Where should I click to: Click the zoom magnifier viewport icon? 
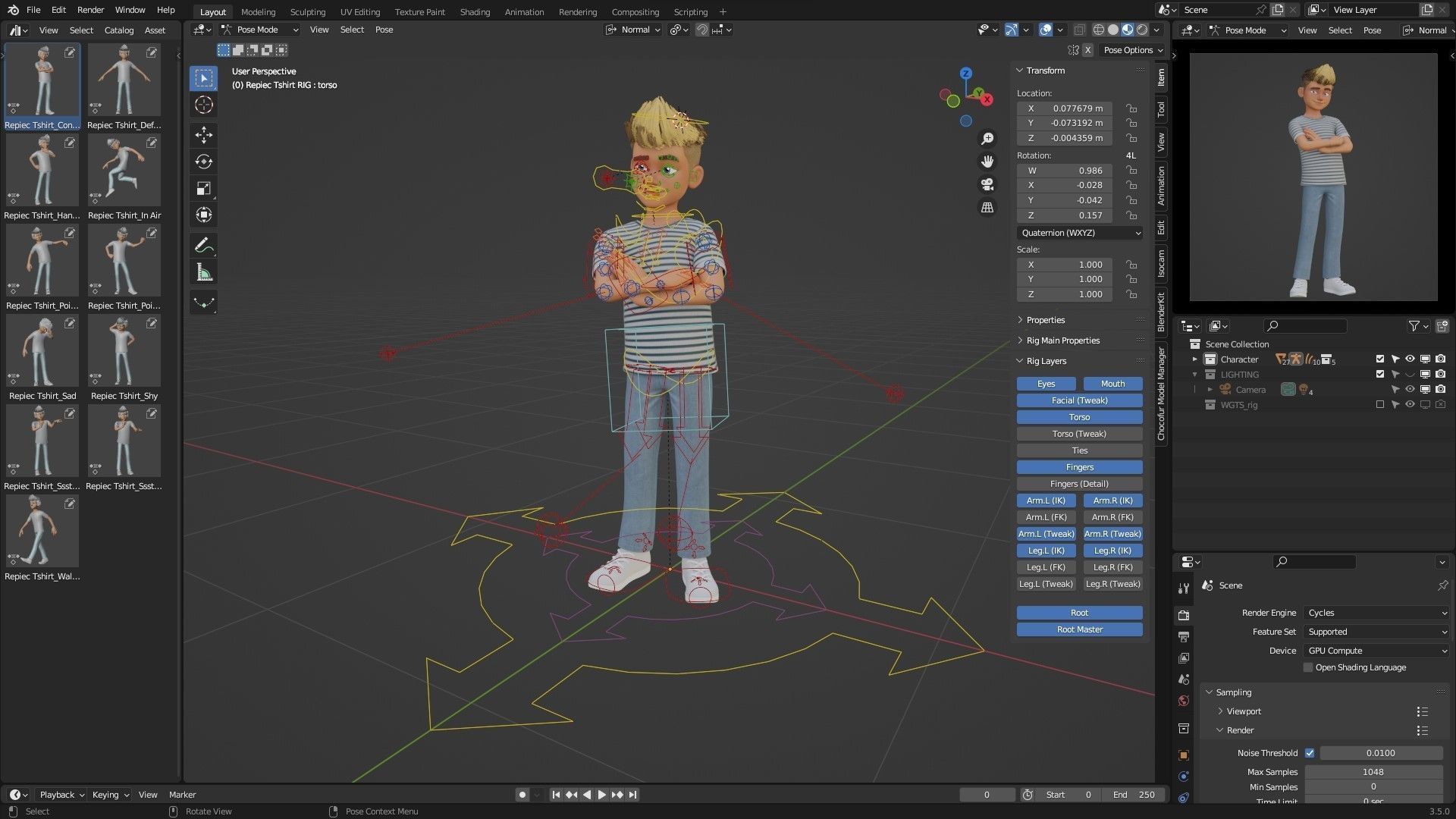tap(987, 139)
